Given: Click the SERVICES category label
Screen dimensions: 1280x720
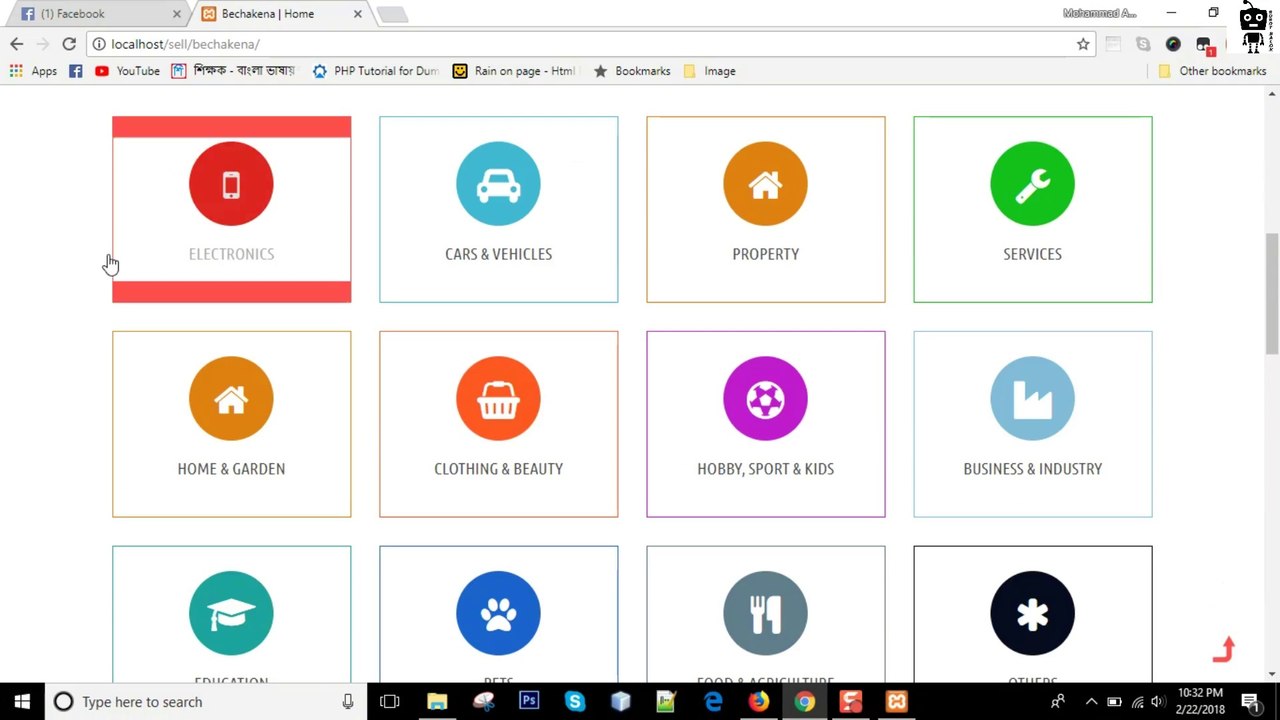Looking at the screenshot, I should coord(1032,254).
